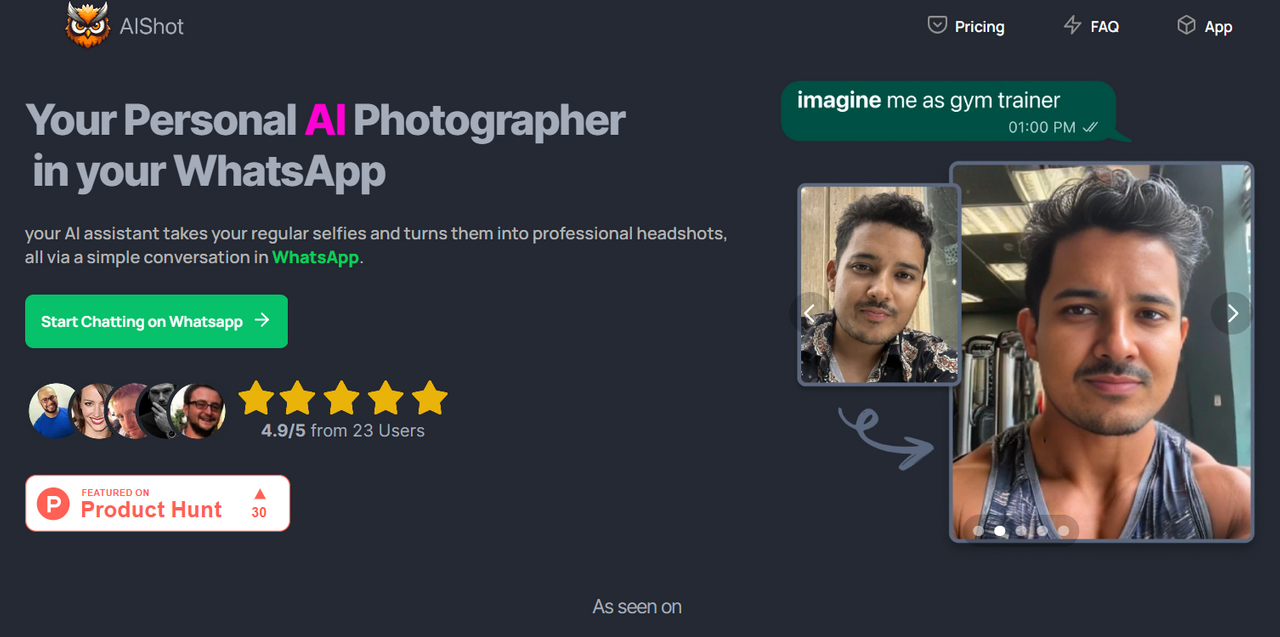The height and width of the screenshot is (637, 1280).
Task: Click the '4.9/5 from 23 Users' text
Action: (343, 431)
